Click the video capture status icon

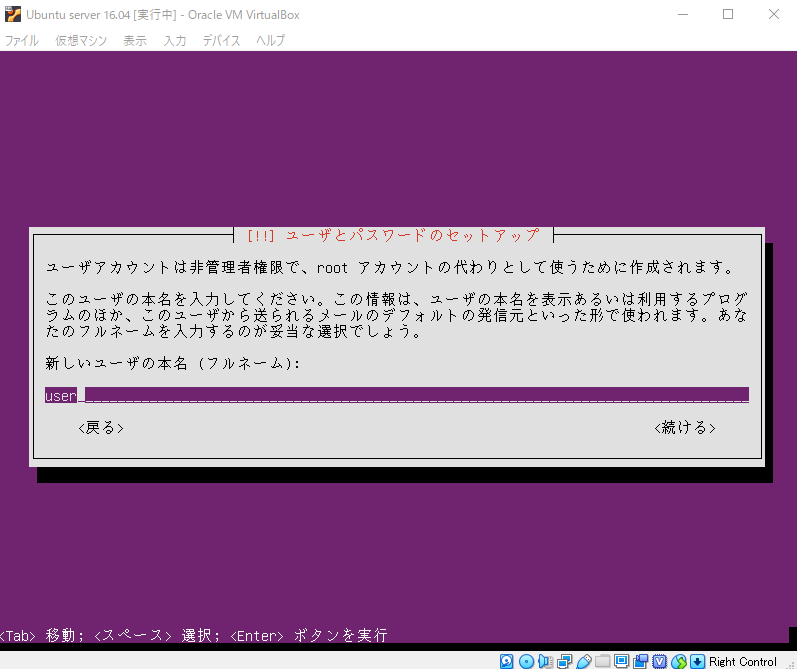[640, 661]
